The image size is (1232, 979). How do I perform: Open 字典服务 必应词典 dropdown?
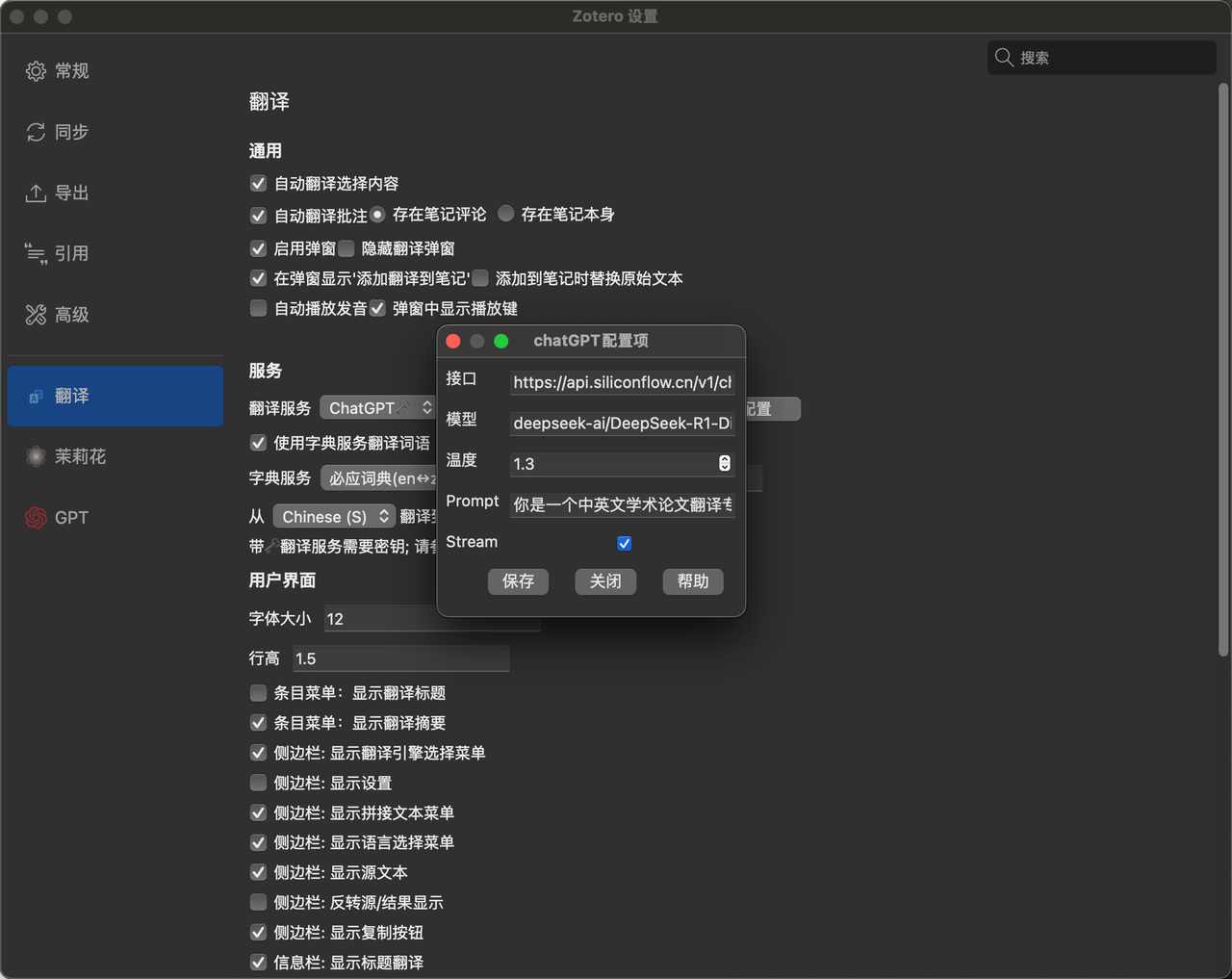(x=378, y=478)
